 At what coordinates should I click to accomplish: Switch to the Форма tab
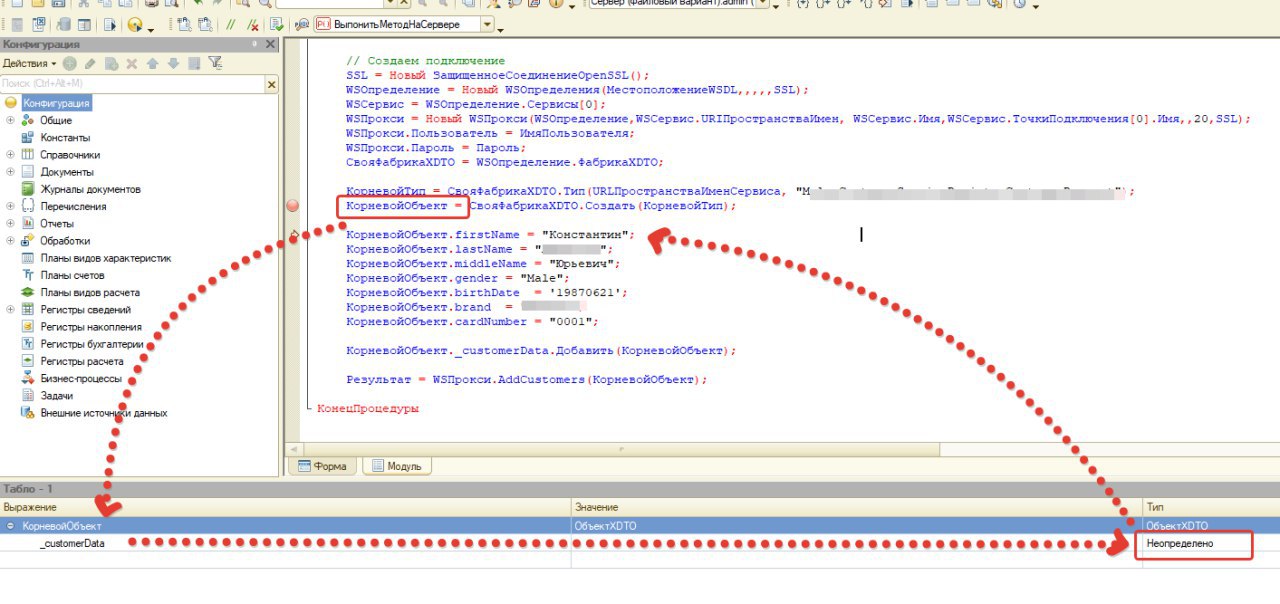(322, 466)
